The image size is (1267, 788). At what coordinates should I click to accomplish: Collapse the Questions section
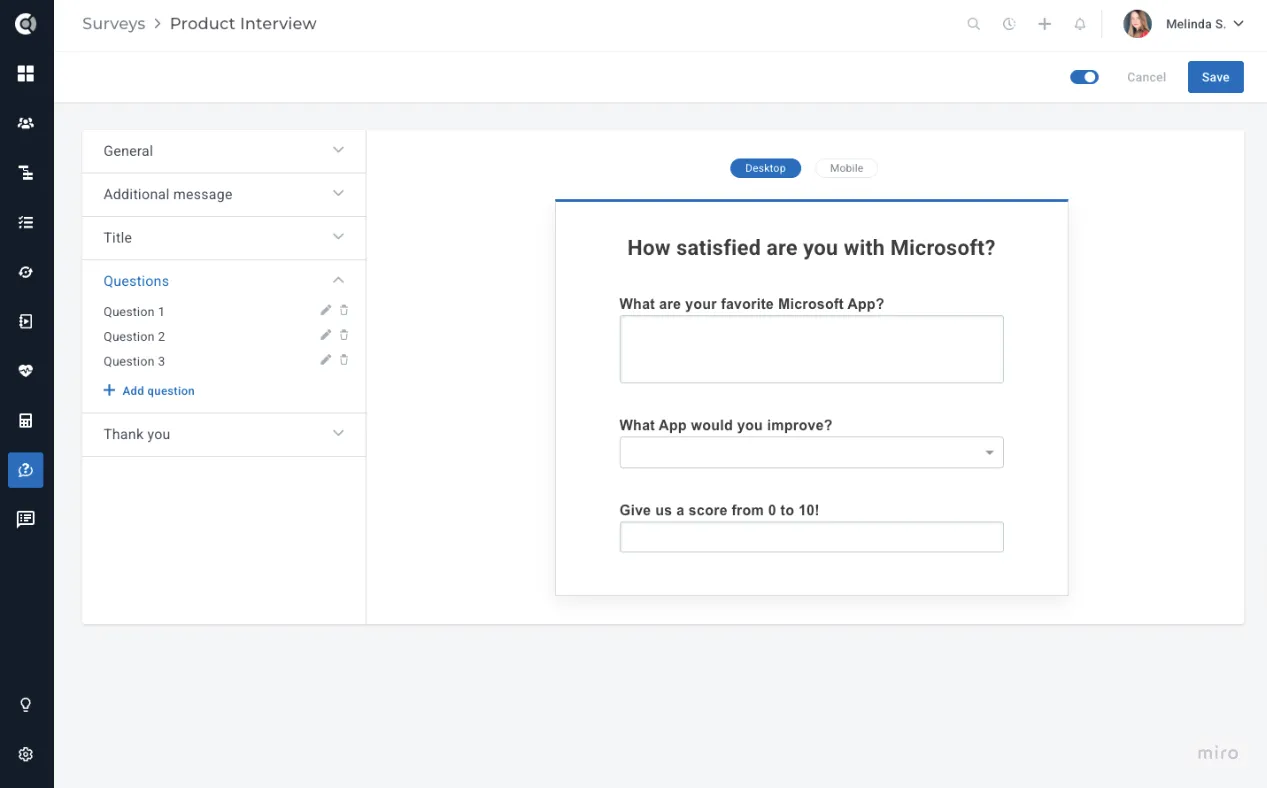[224, 281]
